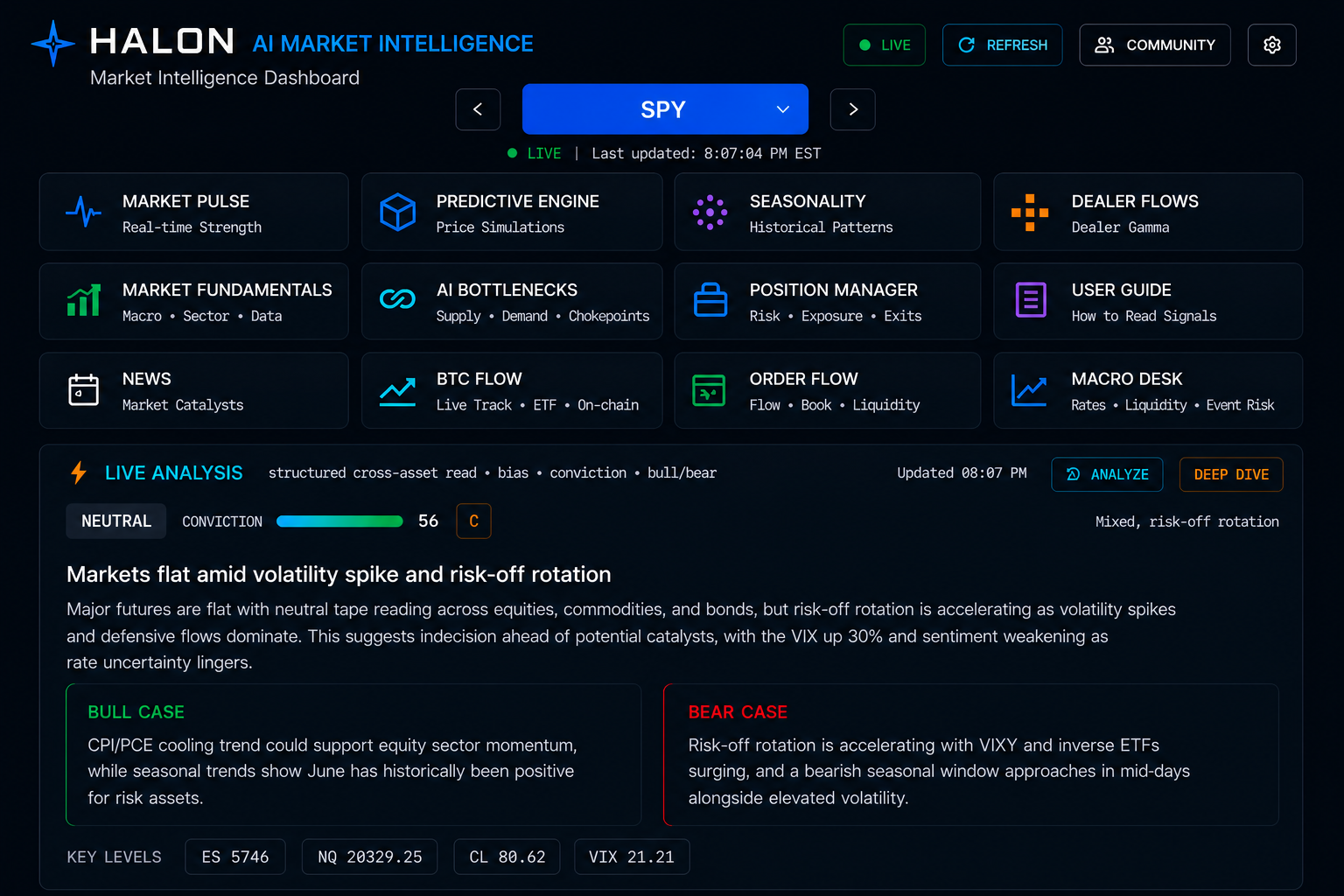Click the 'Supply • Demand • Chokepoints' subtitle
The height and width of the screenshot is (896, 1344).
pyautogui.click(x=542, y=316)
